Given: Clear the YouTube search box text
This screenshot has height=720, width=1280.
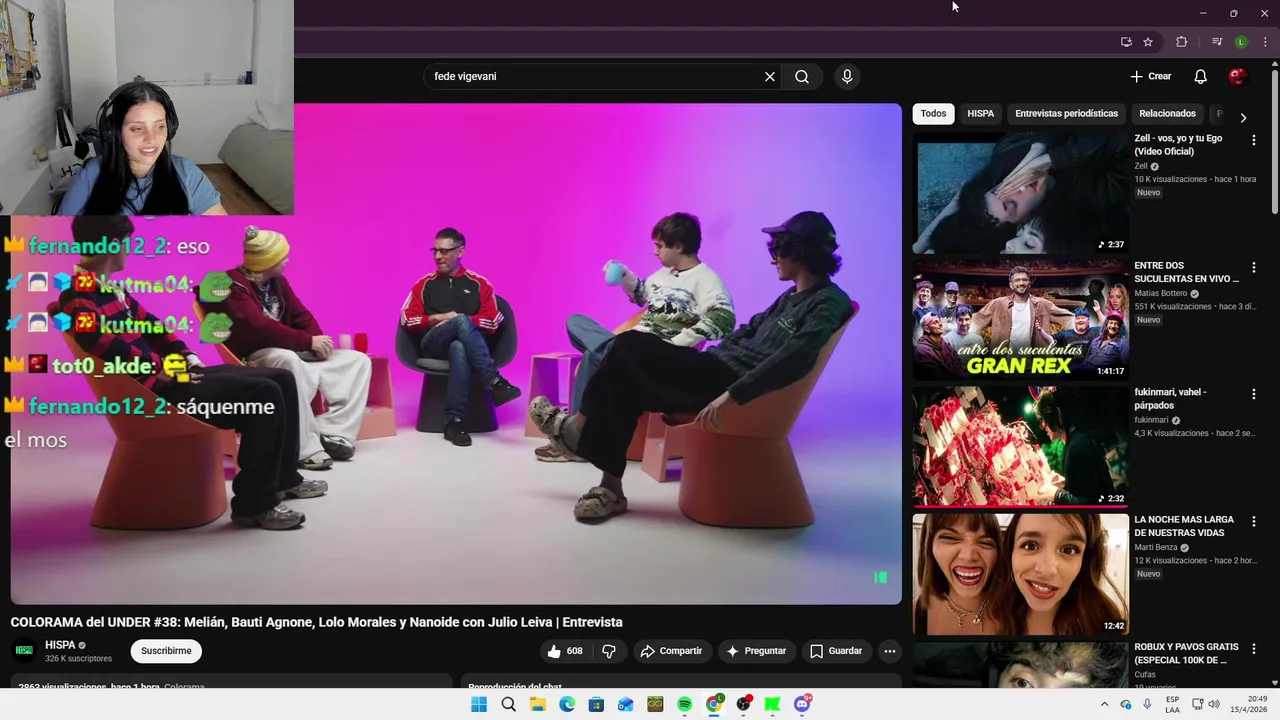Looking at the screenshot, I should click(x=770, y=77).
